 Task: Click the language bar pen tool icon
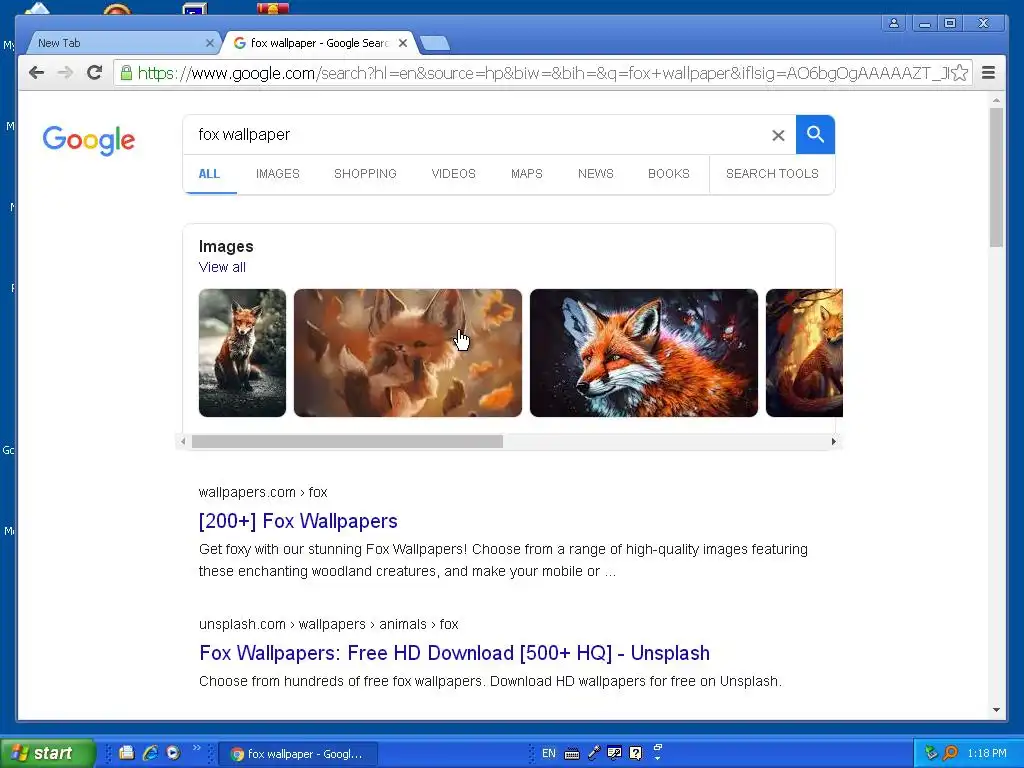point(594,754)
